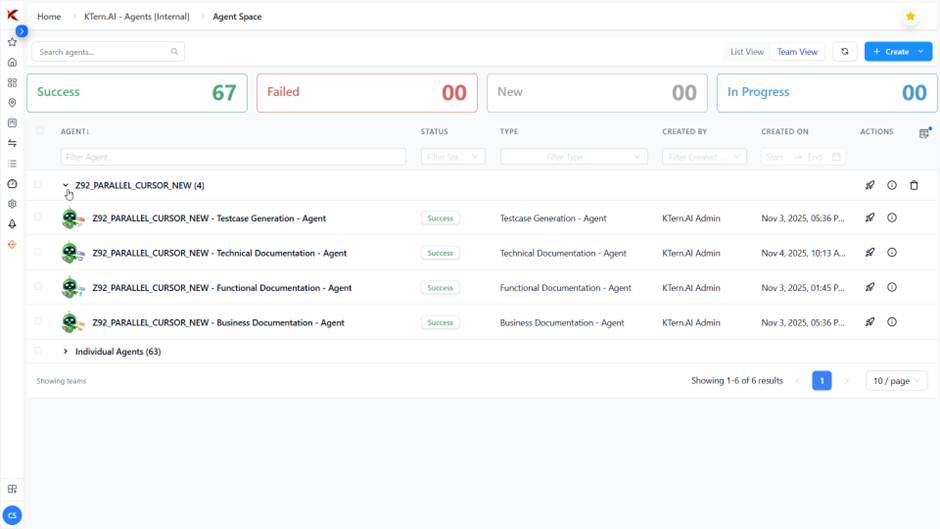940x529 pixels.
Task: Open the Filter Type dropdown
Action: [x=573, y=157]
